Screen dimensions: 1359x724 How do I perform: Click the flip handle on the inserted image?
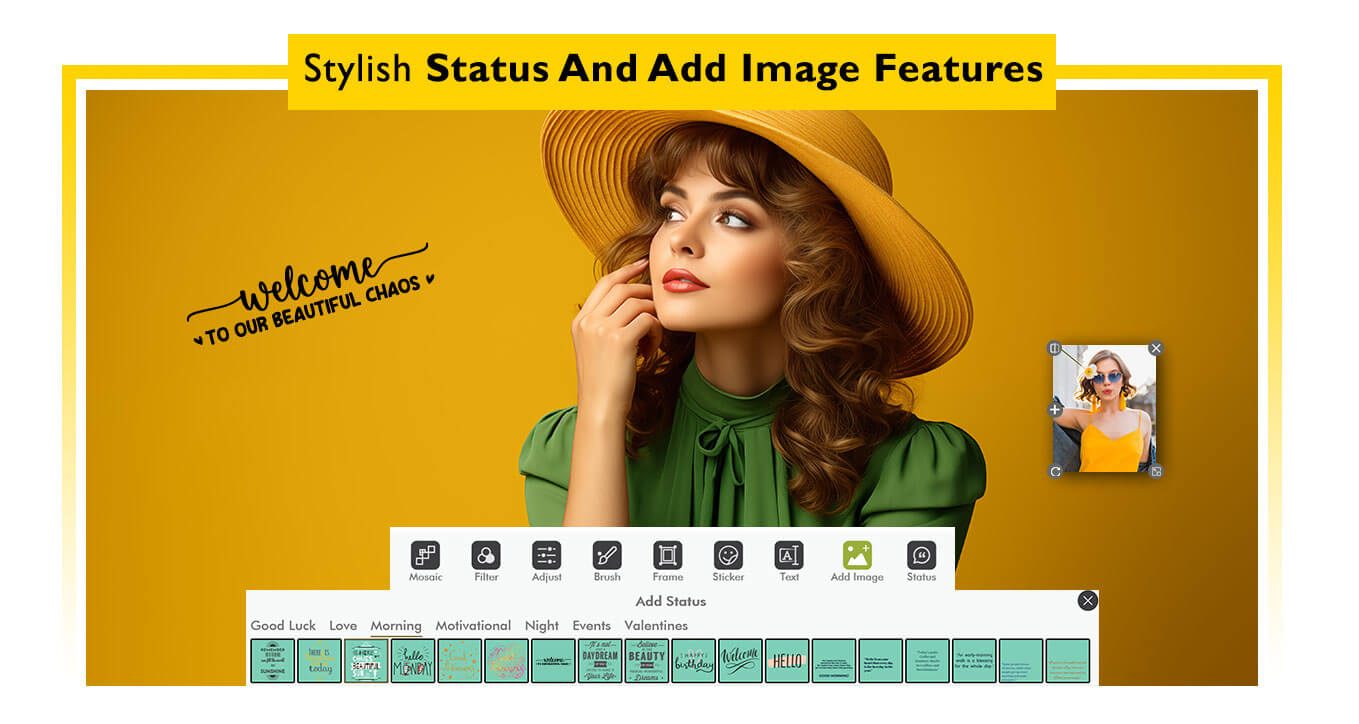(1054, 348)
